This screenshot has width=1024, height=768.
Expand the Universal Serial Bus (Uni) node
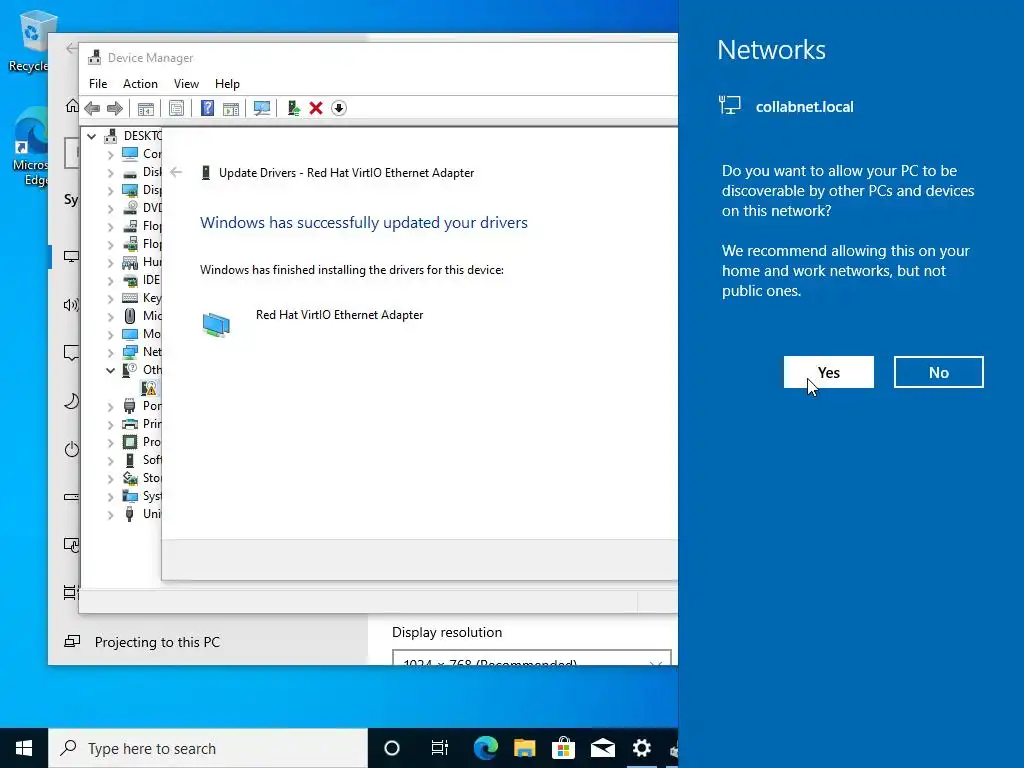tap(110, 515)
